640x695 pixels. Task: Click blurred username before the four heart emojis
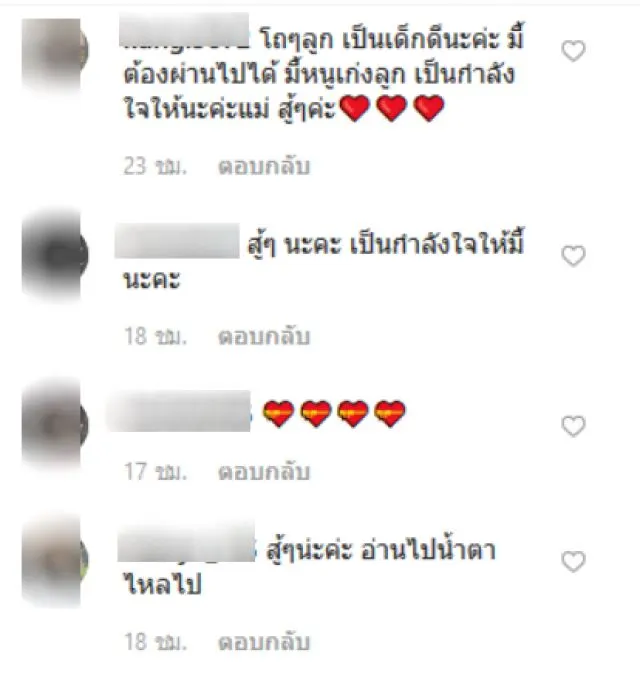[180, 411]
